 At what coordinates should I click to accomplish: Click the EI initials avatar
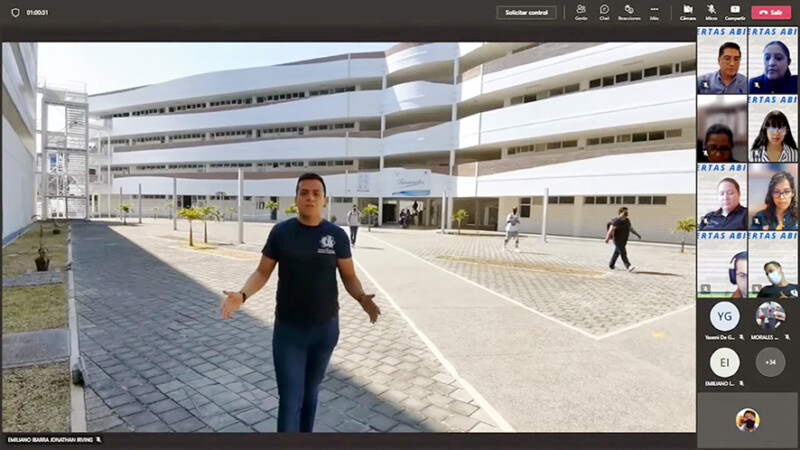(724, 362)
